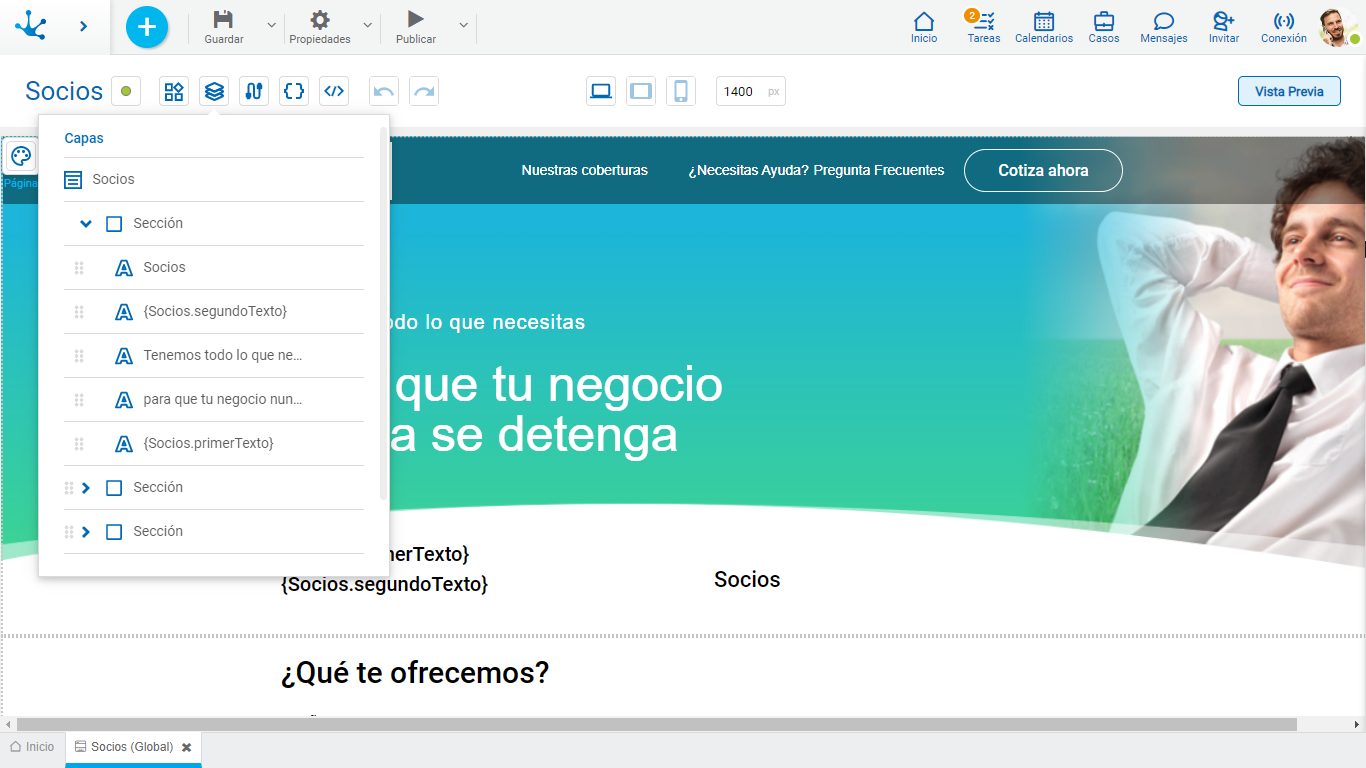Open the Publicar dropdown arrow

[463, 25]
